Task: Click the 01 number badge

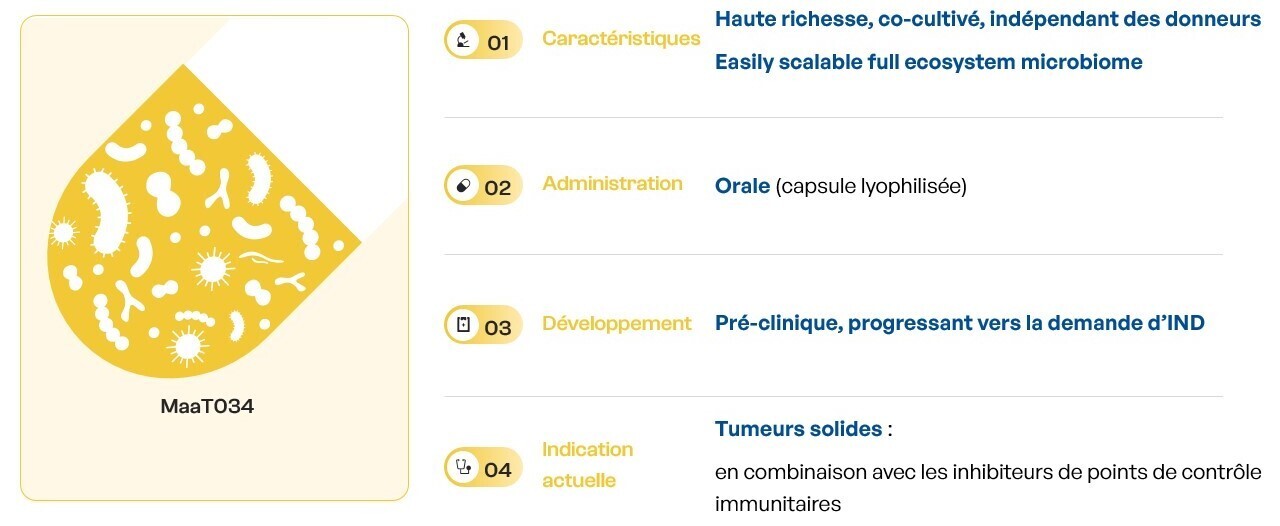Action: coord(498,42)
